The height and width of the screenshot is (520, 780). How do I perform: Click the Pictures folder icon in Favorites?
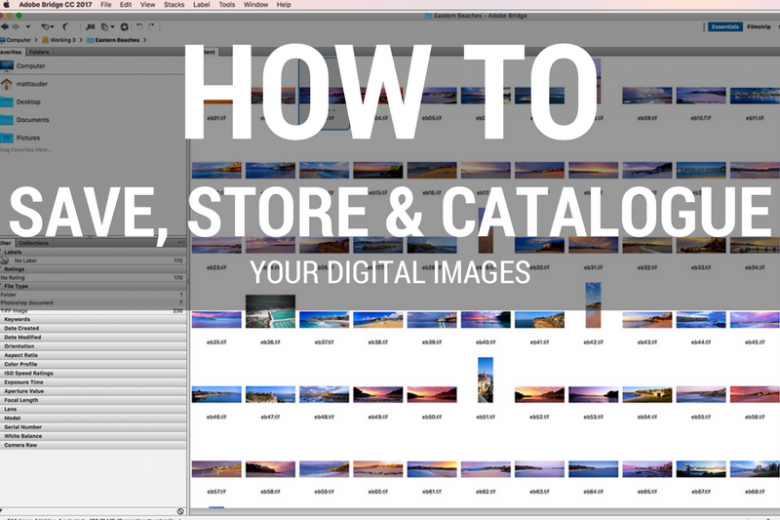[6, 138]
